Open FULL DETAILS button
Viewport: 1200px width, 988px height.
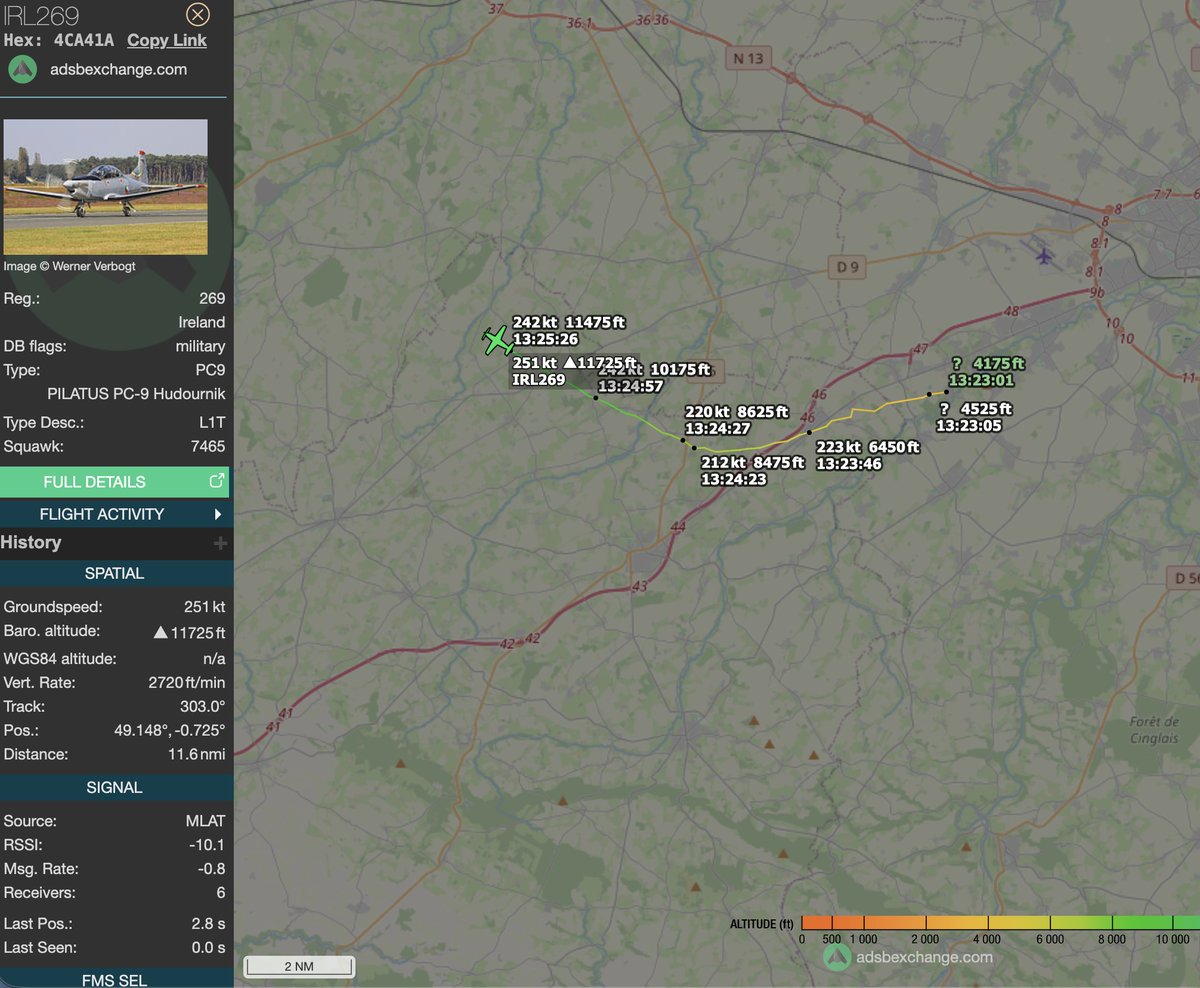click(114, 482)
